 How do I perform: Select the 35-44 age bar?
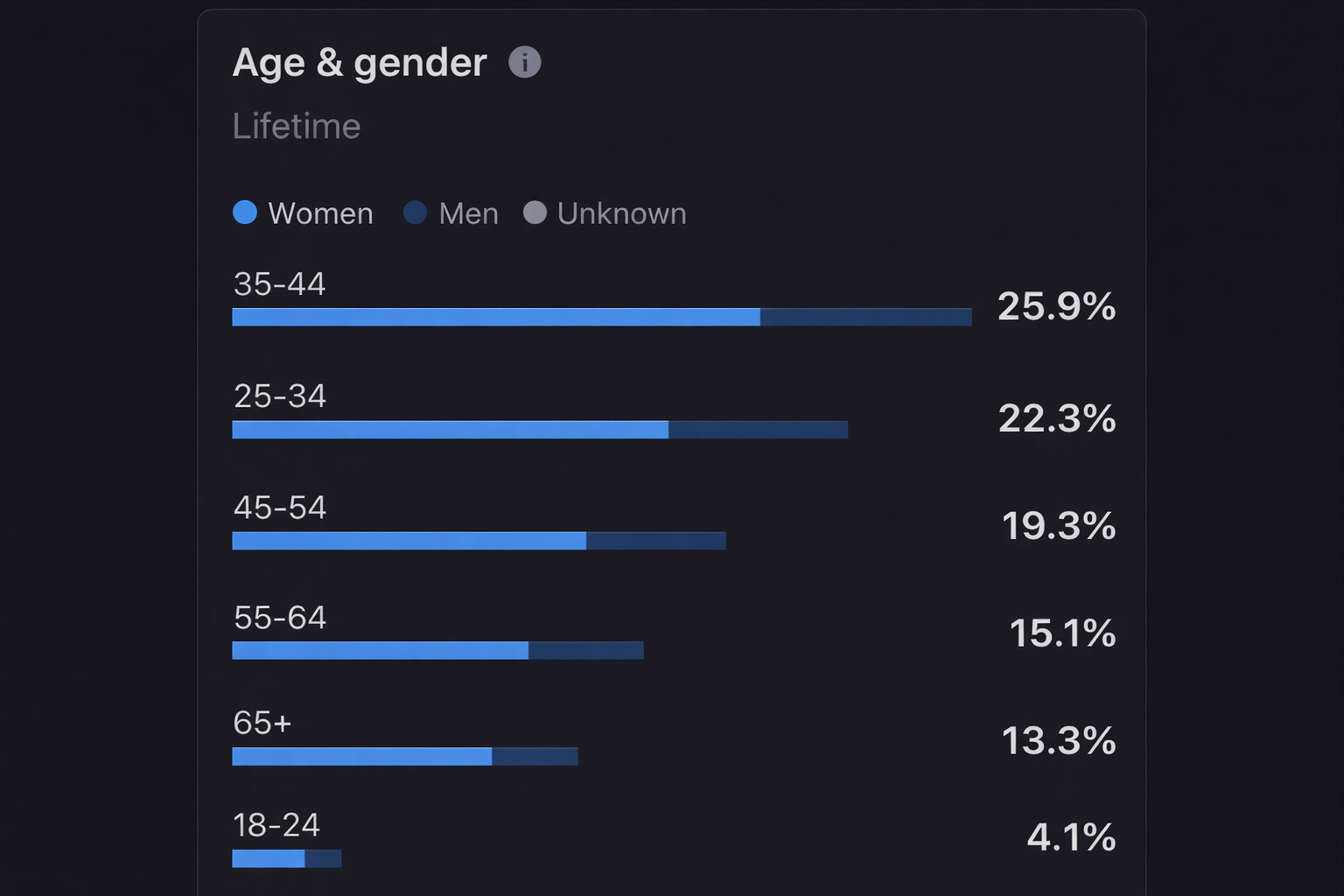601,318
